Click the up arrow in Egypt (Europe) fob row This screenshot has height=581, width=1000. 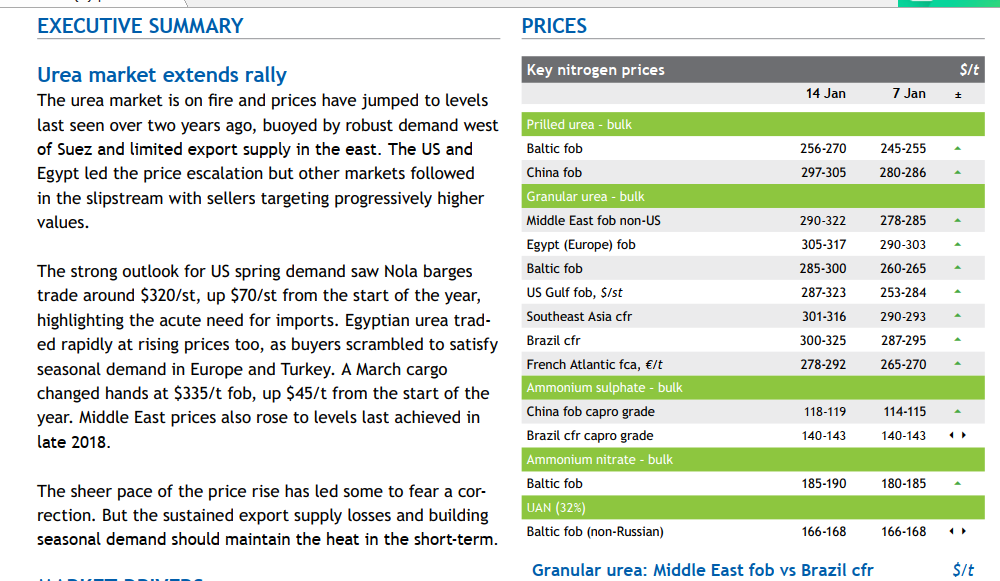pyautogui.click(x=957, y=244)
